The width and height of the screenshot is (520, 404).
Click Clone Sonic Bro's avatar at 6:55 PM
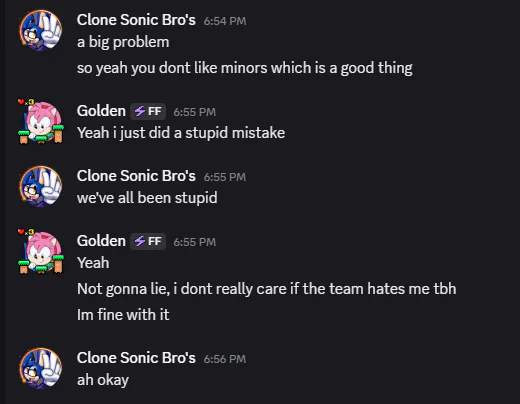click(x=41, y=186)
